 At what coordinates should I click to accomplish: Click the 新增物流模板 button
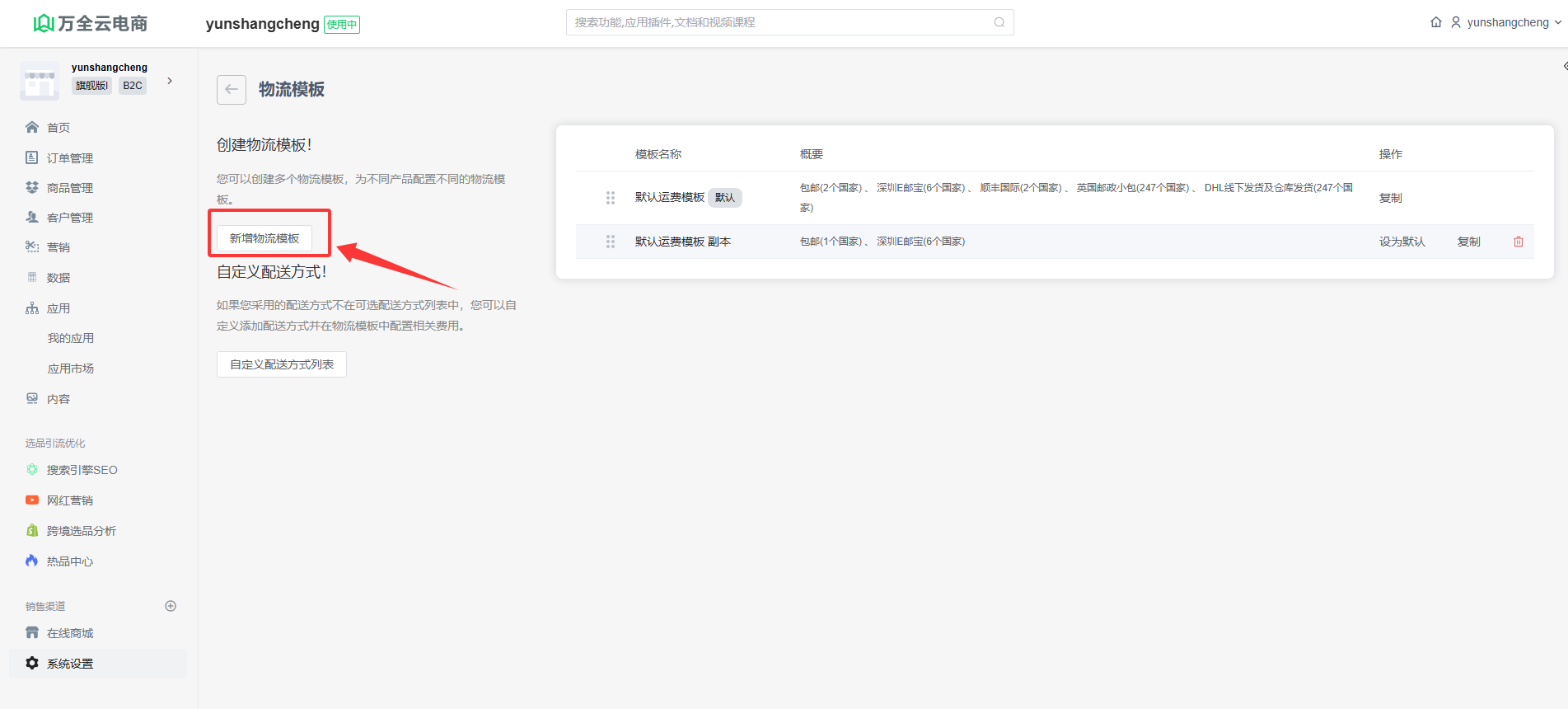click(x=264, y=238)
